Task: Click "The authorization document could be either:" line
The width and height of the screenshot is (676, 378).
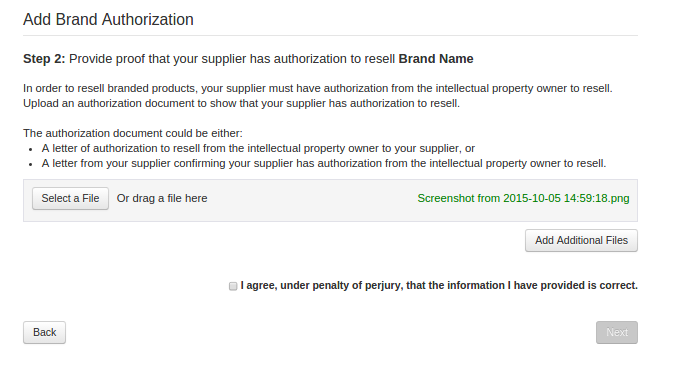Action: (133, 133)
